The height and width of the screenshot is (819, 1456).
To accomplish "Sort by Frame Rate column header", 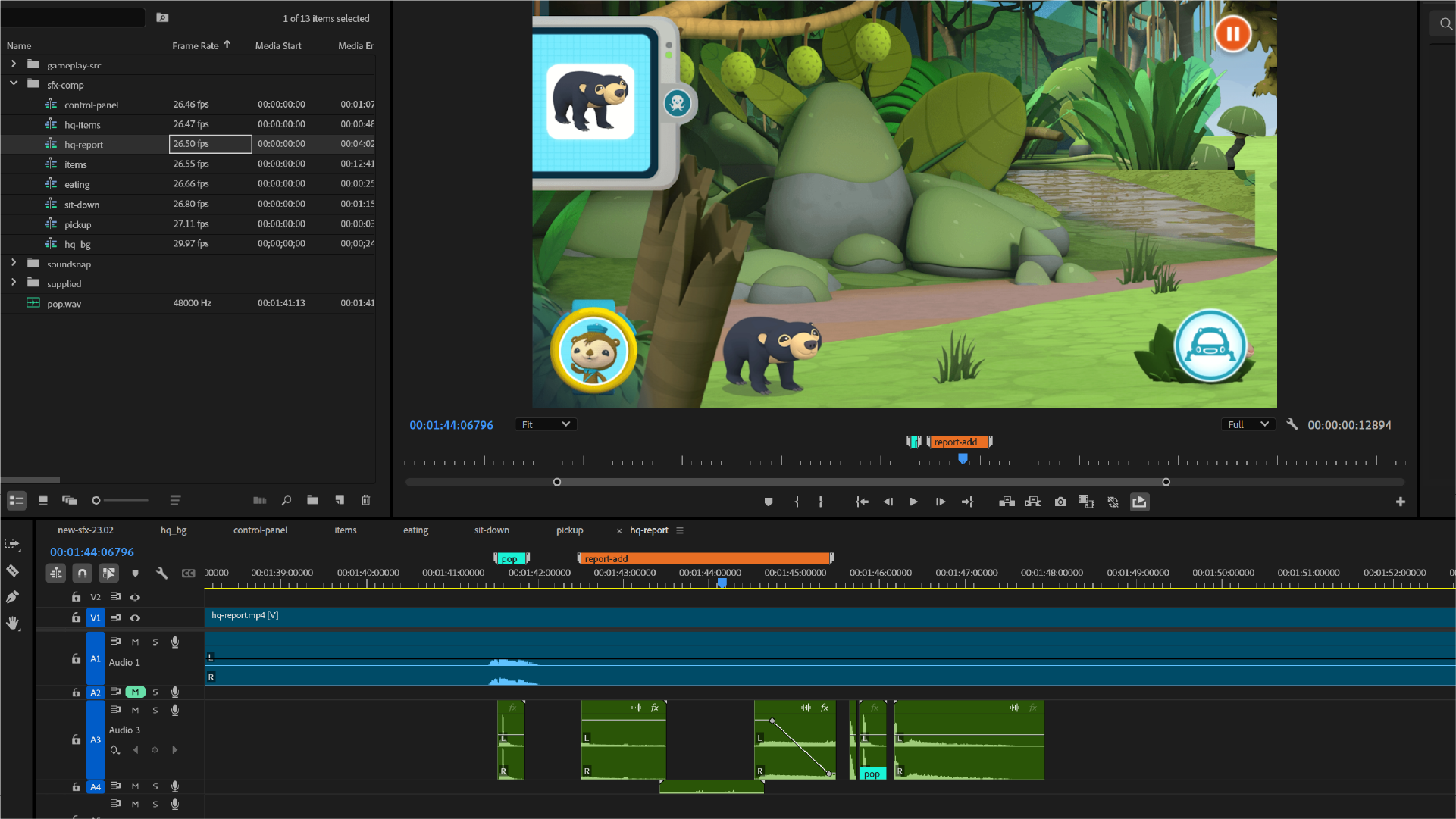I will 196,45.
